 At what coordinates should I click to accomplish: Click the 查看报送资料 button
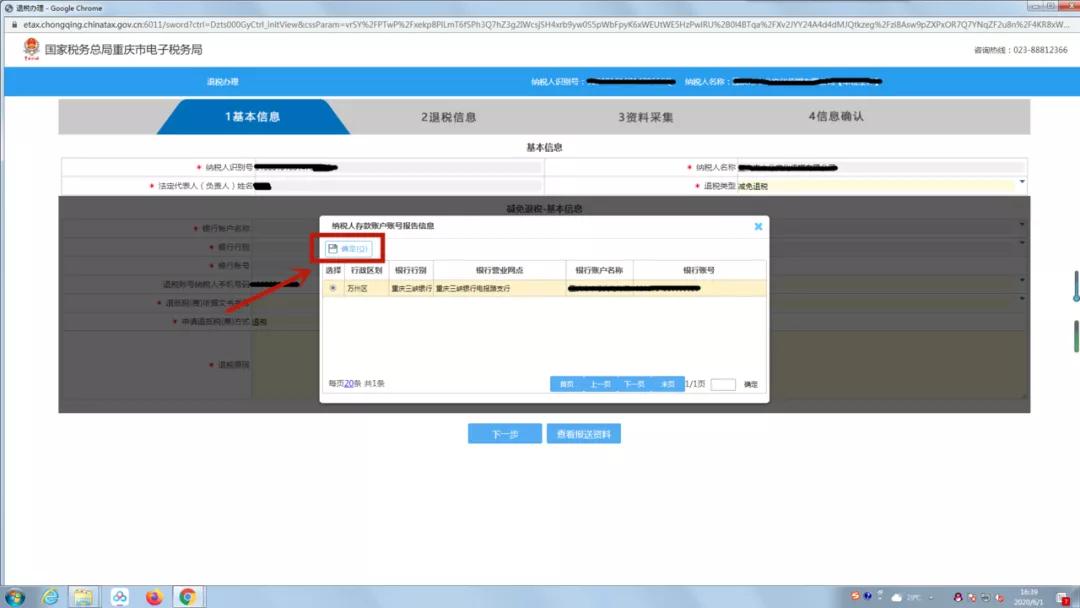pos(585,433)
